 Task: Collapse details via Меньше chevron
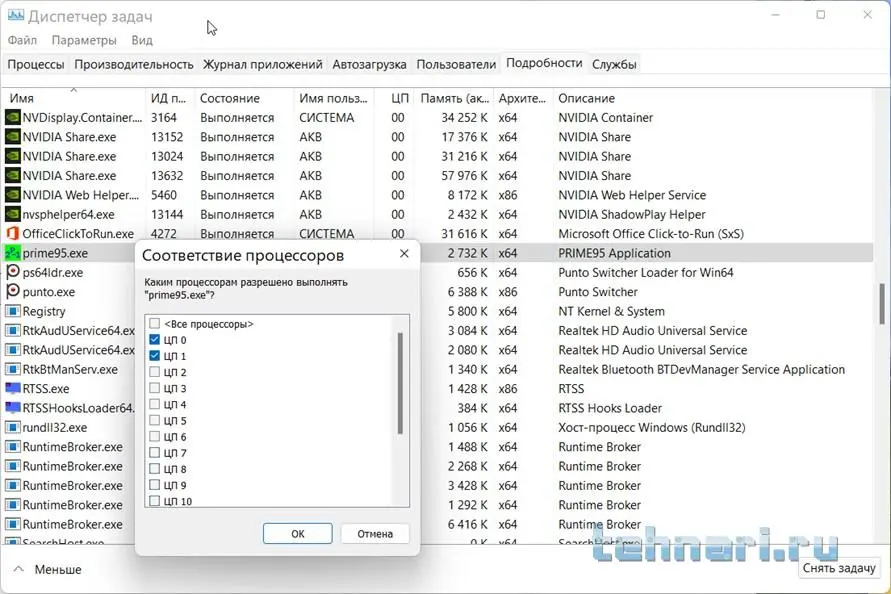pyautogui.click(x=19, y=569)
